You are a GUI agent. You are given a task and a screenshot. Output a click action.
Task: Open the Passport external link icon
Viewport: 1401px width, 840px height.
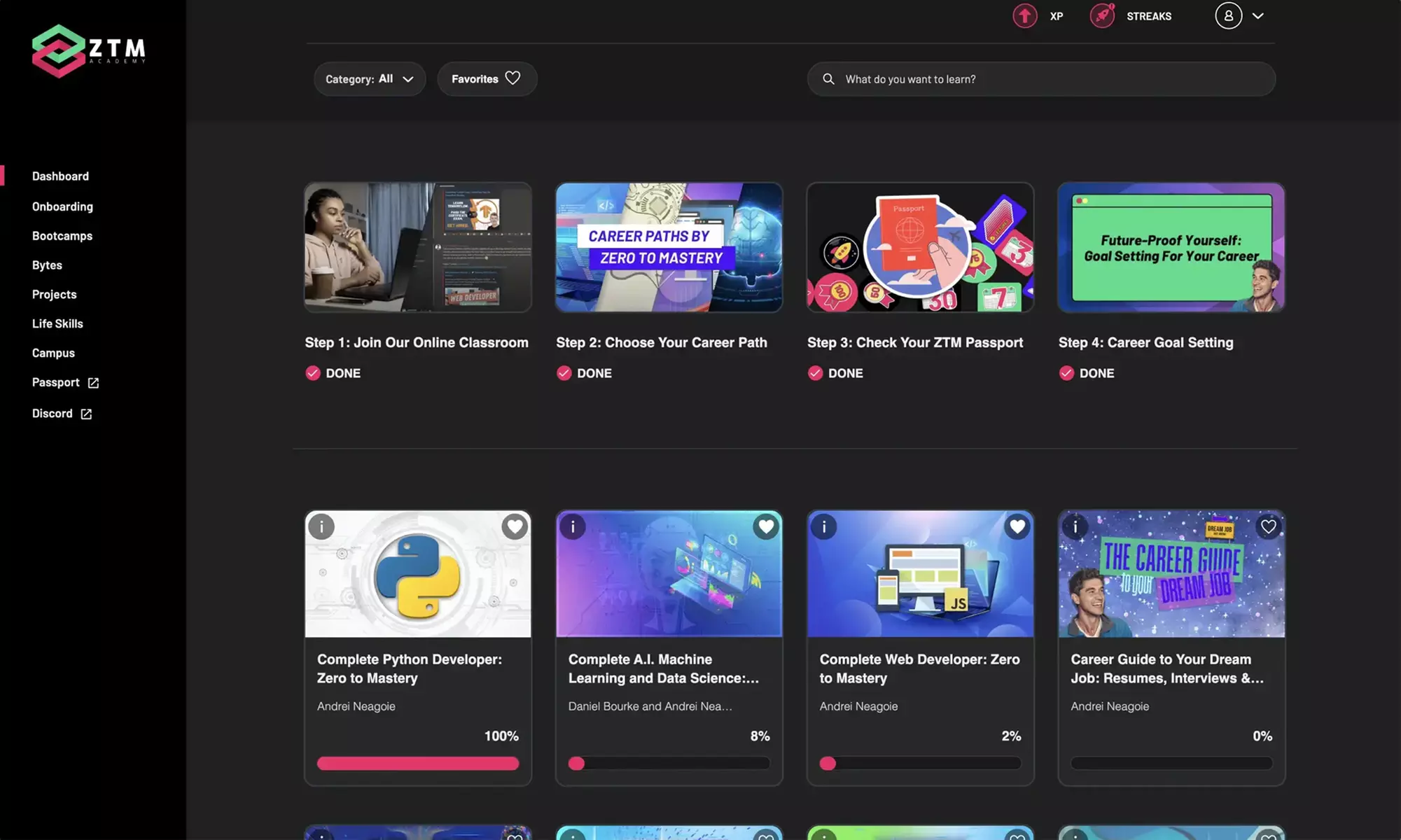pos(93,382)
